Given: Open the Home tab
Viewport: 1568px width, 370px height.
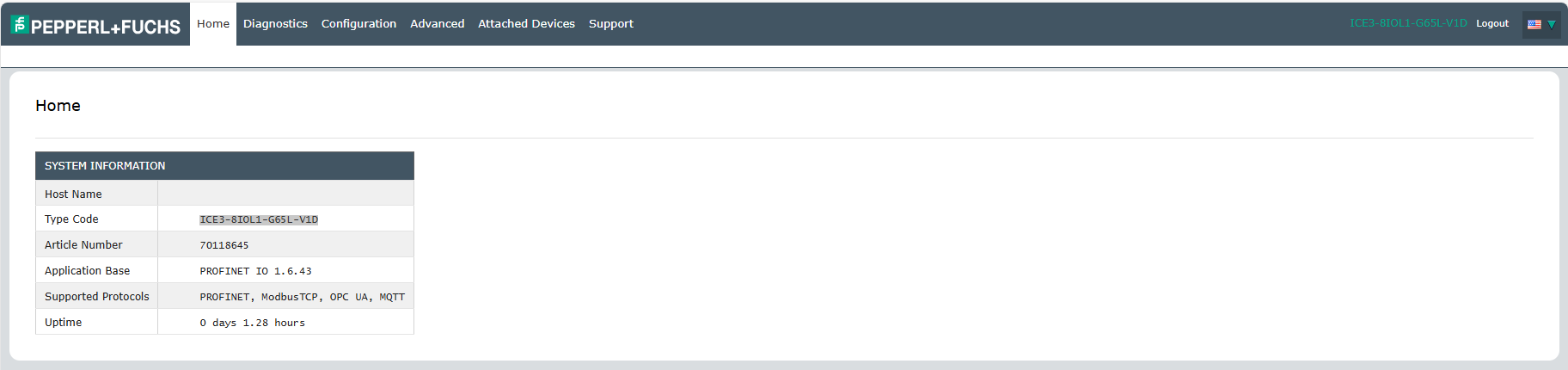Looking at the screenshot, I should tap(213, 24).
